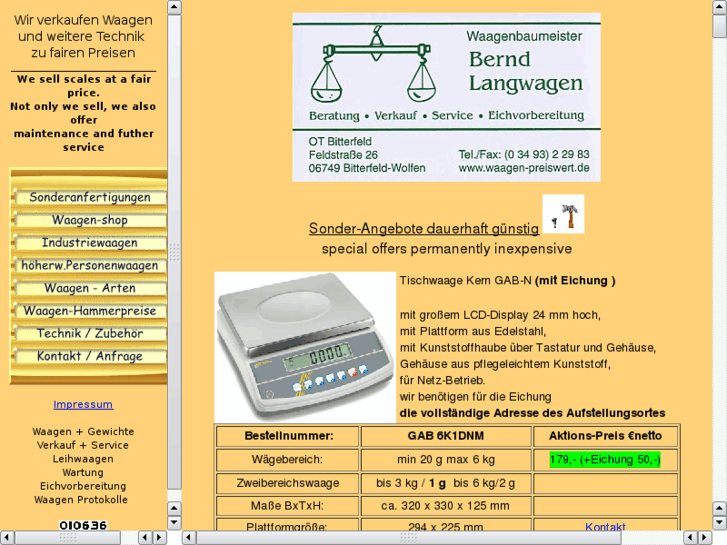
Task: Click the Kontakt link in the price table
Action: [605, 526]
